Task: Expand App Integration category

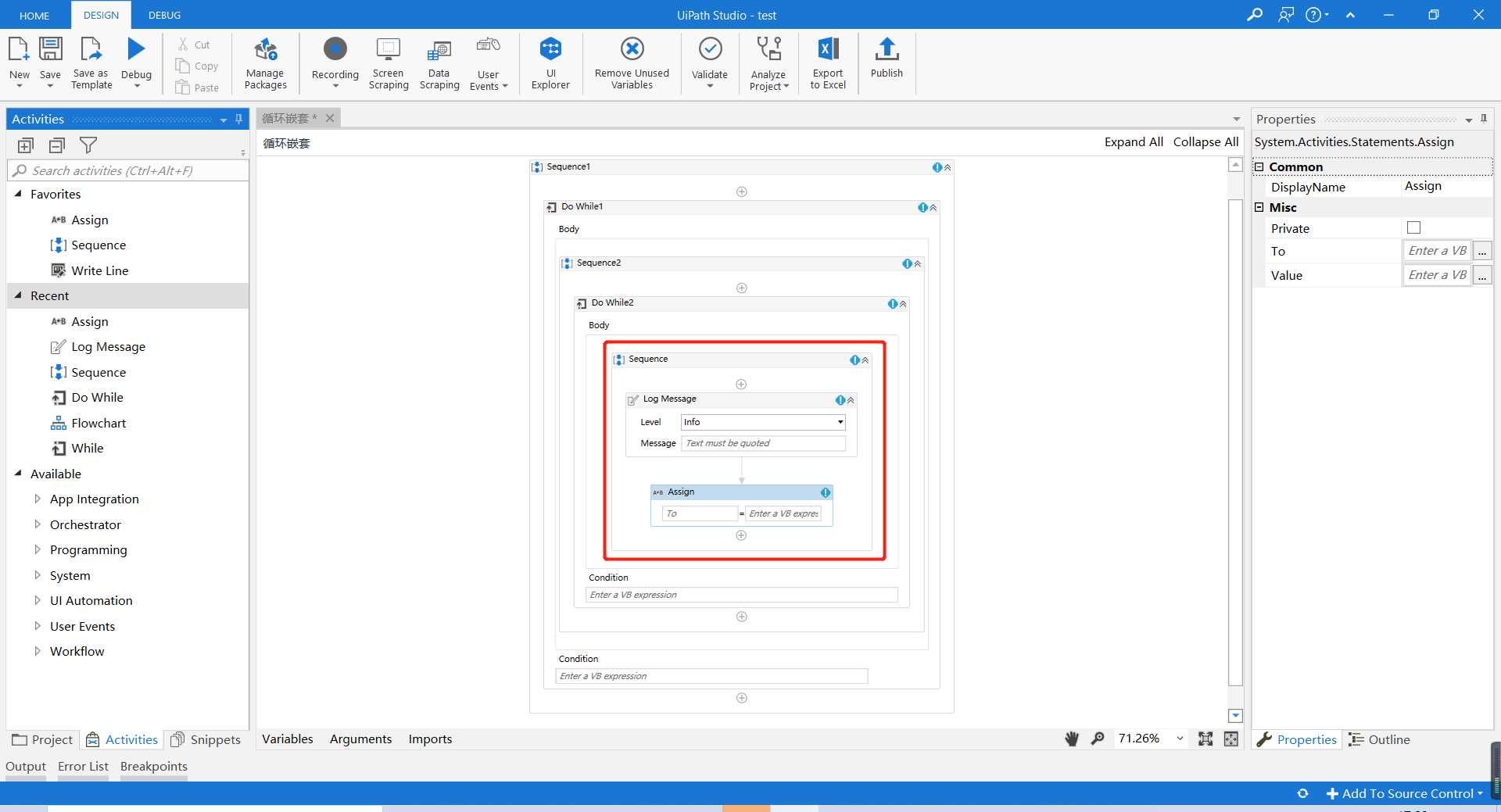Action: [37, 499]
